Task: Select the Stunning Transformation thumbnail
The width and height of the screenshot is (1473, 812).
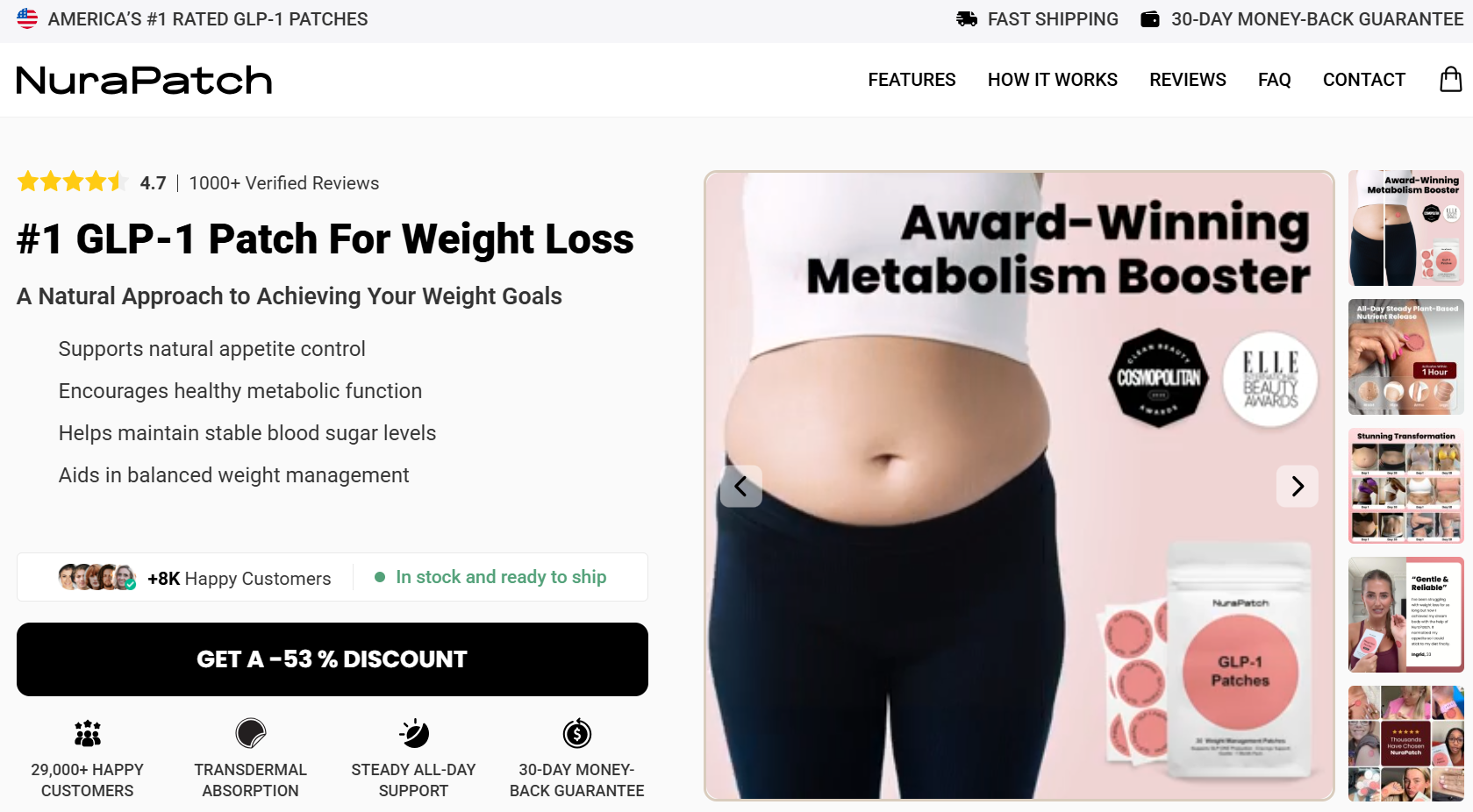Action: 1406,486
